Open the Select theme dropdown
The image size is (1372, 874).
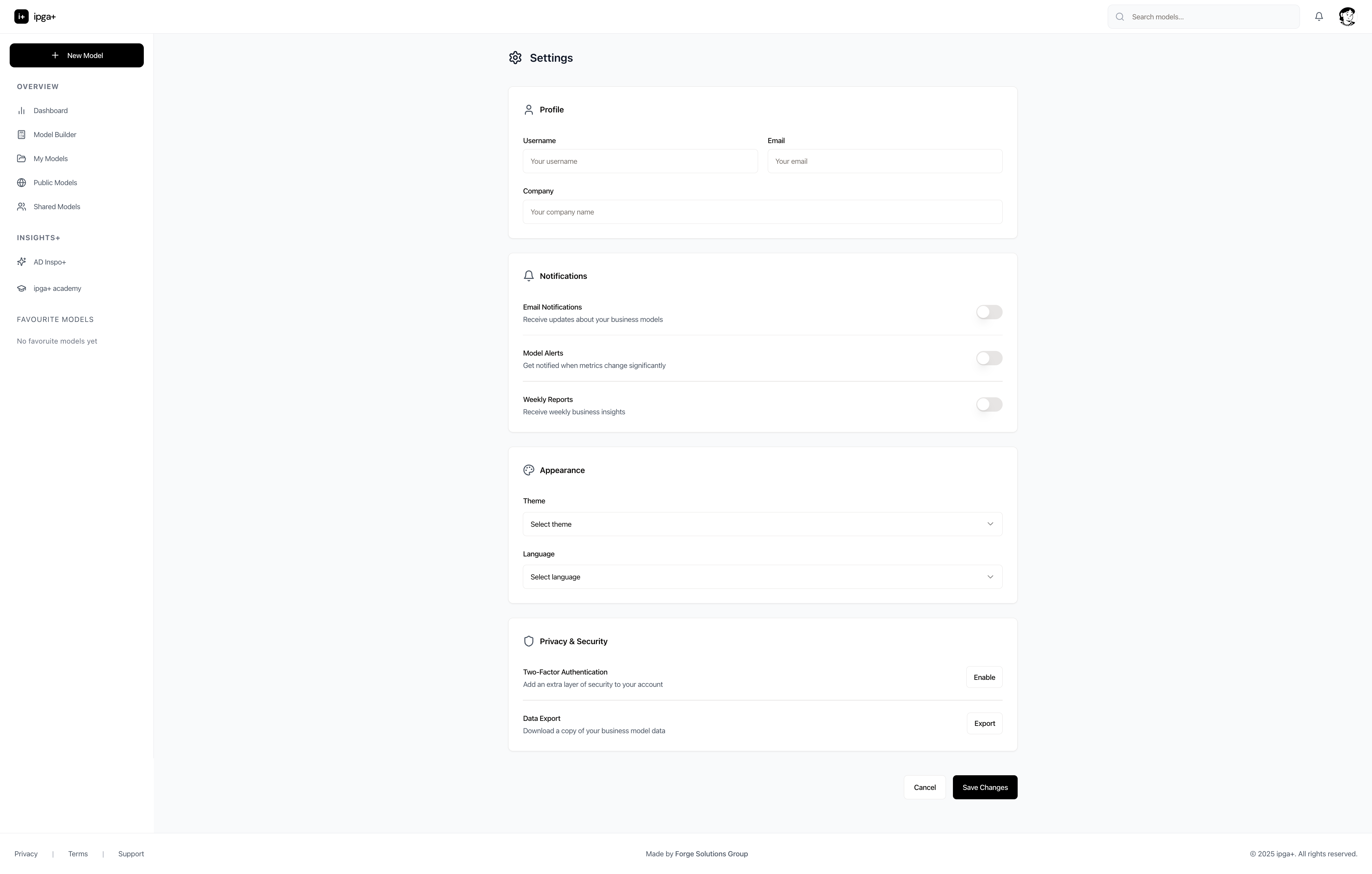coord(762,524)
